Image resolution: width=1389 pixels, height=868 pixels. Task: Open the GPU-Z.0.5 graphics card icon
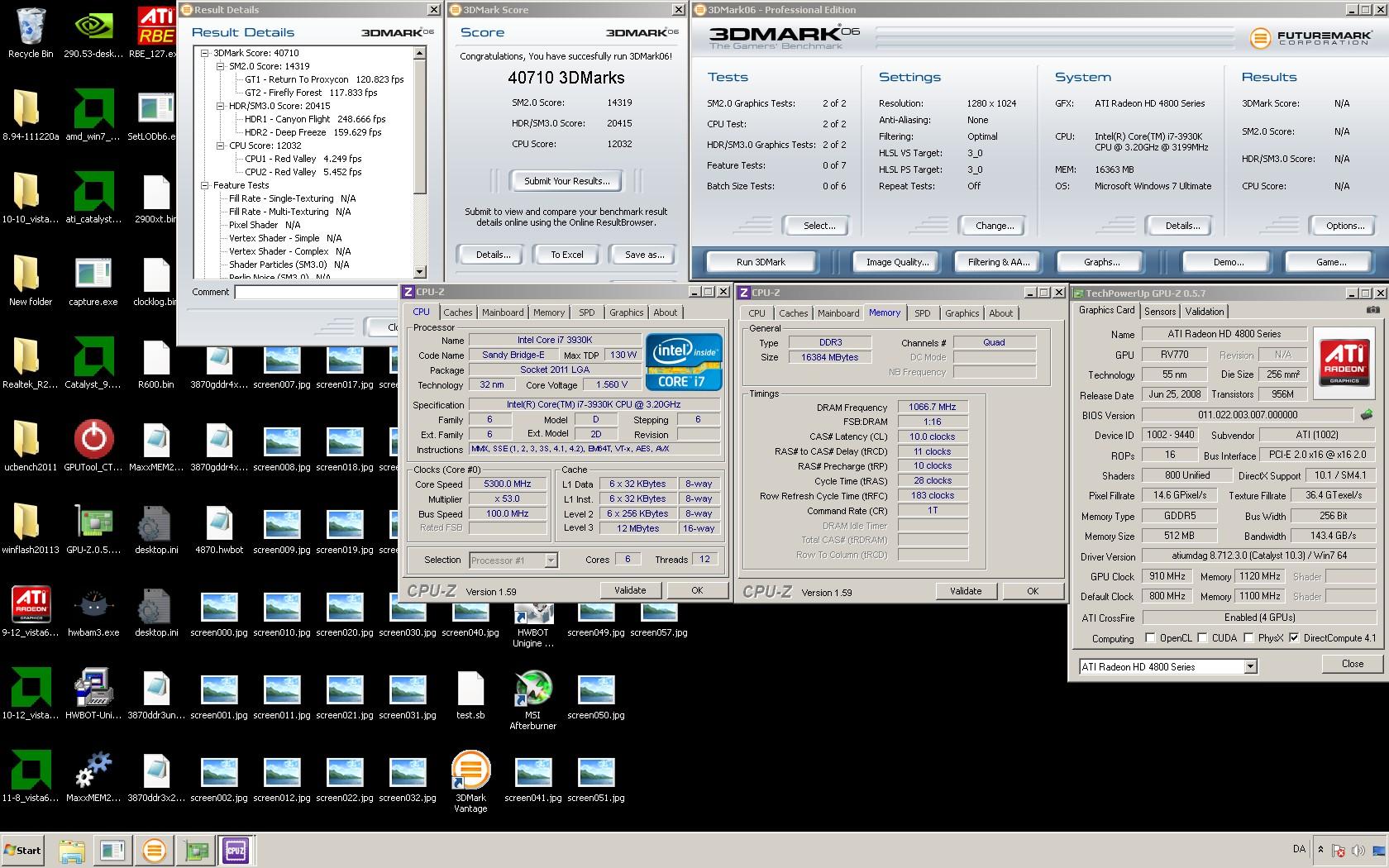93,529
